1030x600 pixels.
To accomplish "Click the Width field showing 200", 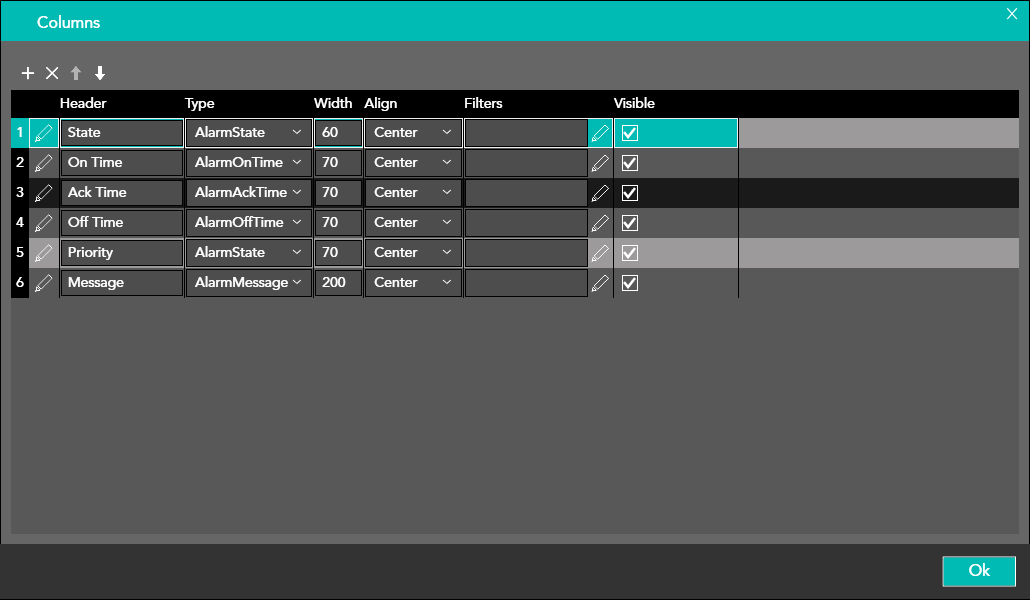I will pyautogui.click(x=337, y=283).
